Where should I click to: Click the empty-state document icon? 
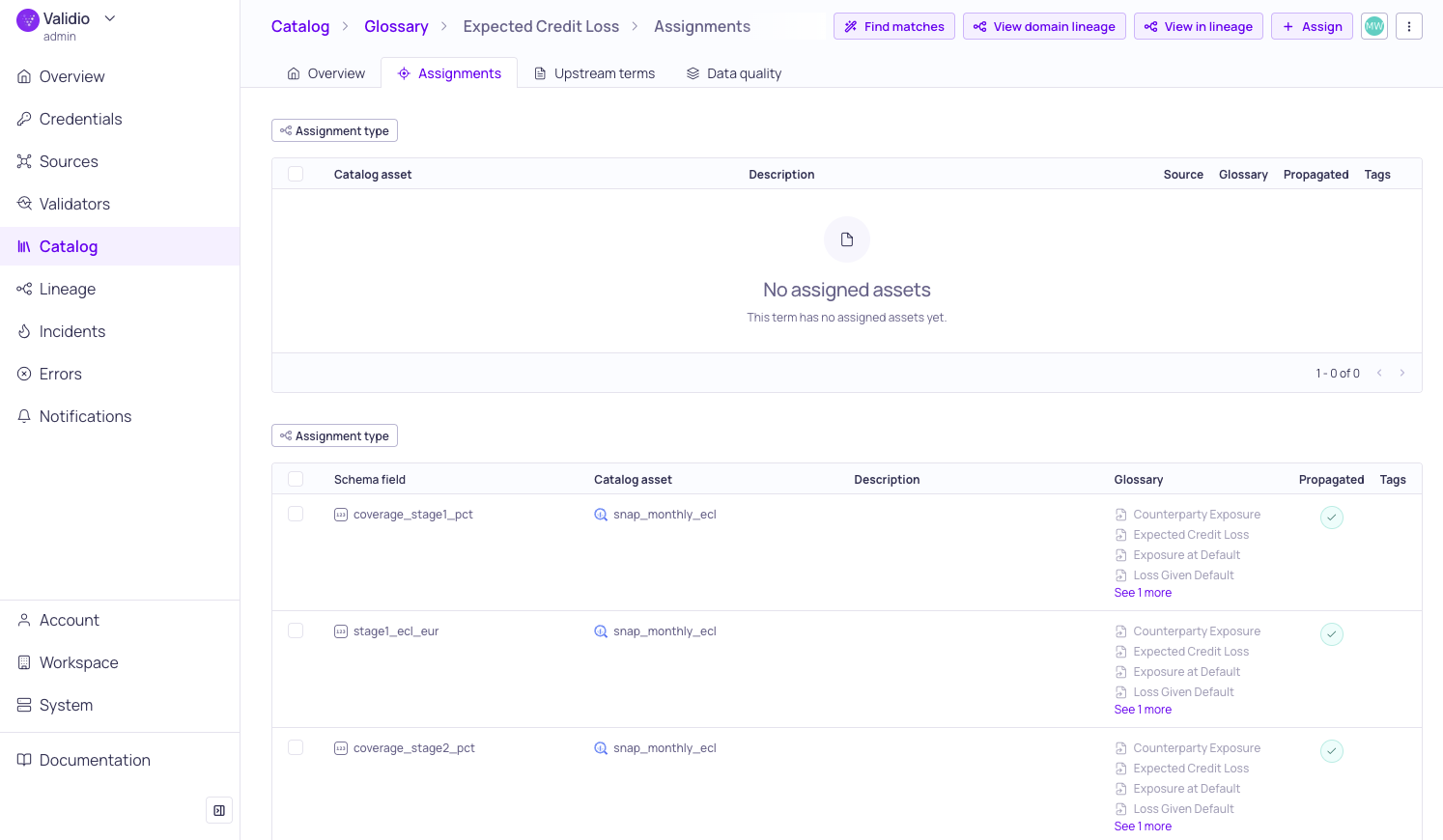pos(847,239)
